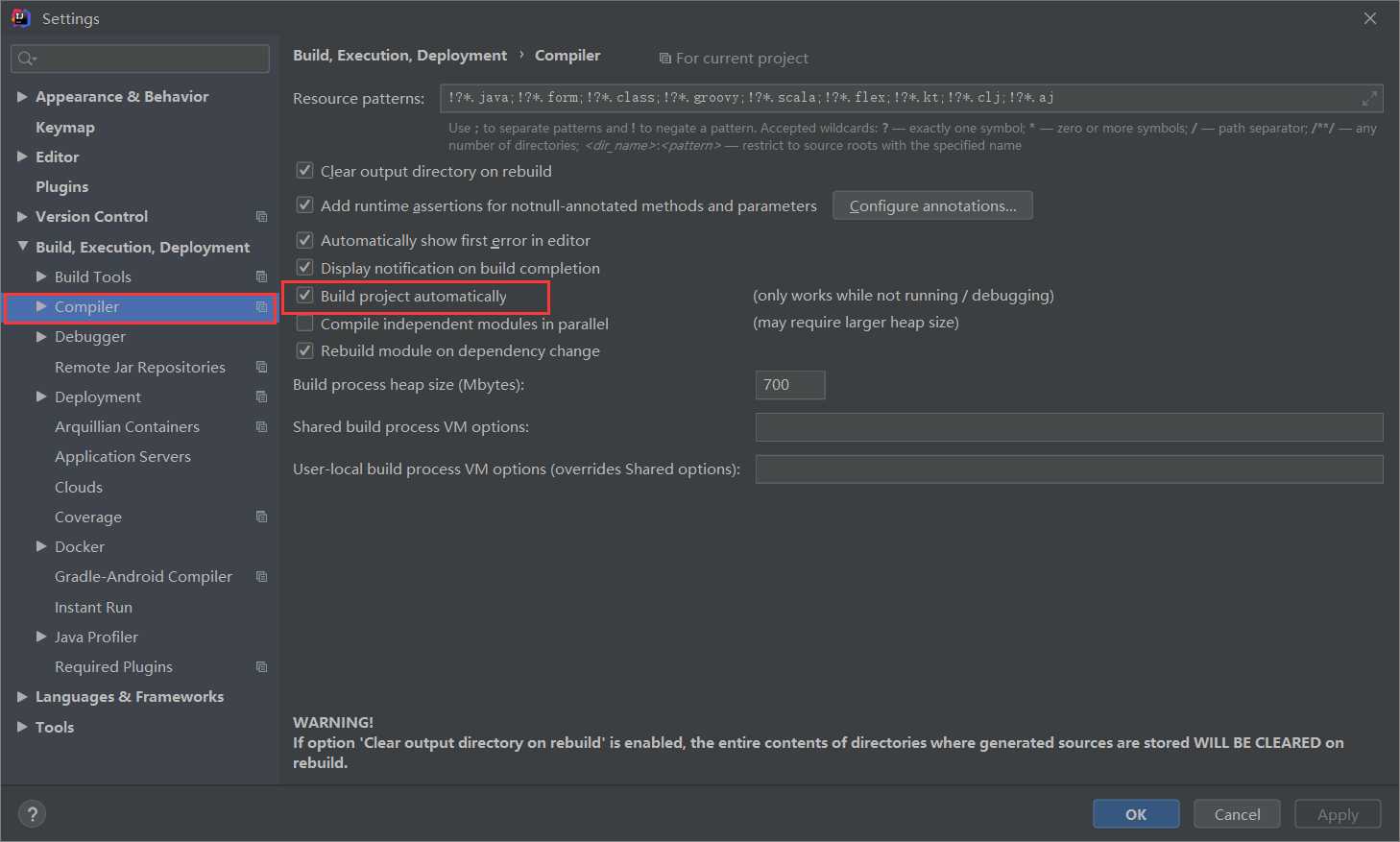Click the Cancel button

(x=1237, y=814)
